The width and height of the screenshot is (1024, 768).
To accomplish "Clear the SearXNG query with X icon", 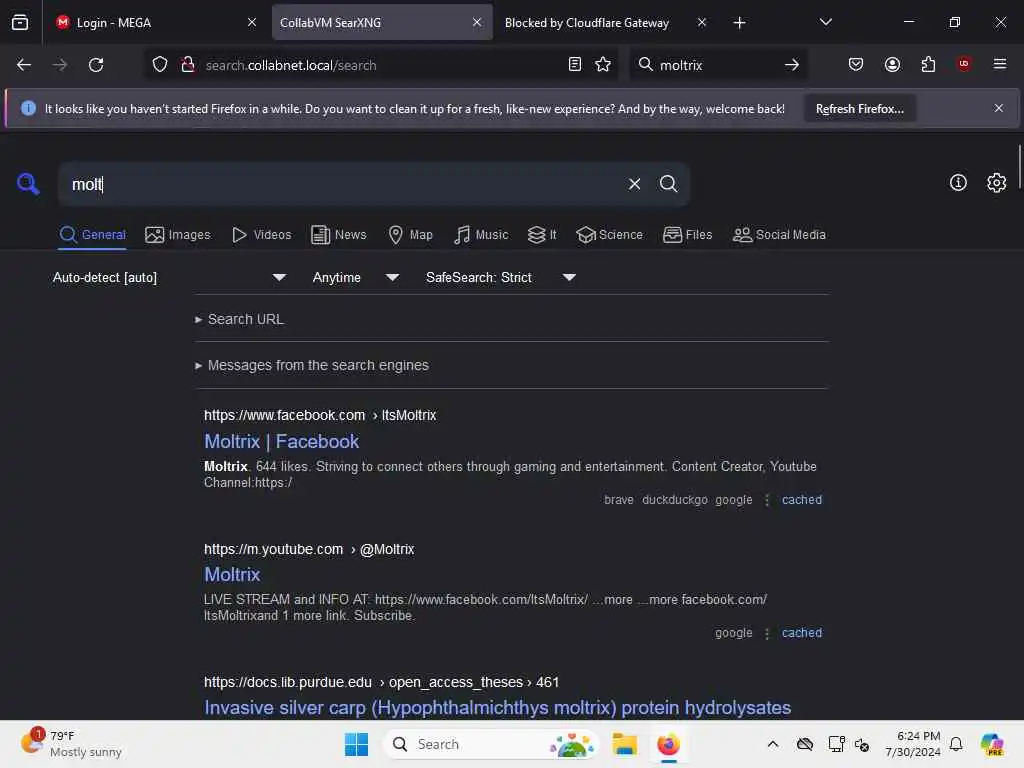I will coord(634,184).
